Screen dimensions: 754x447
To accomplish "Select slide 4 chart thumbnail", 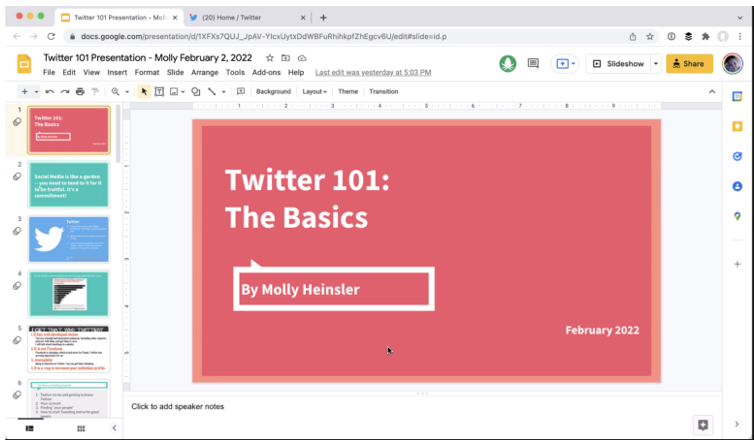I will tap(69, 294).
